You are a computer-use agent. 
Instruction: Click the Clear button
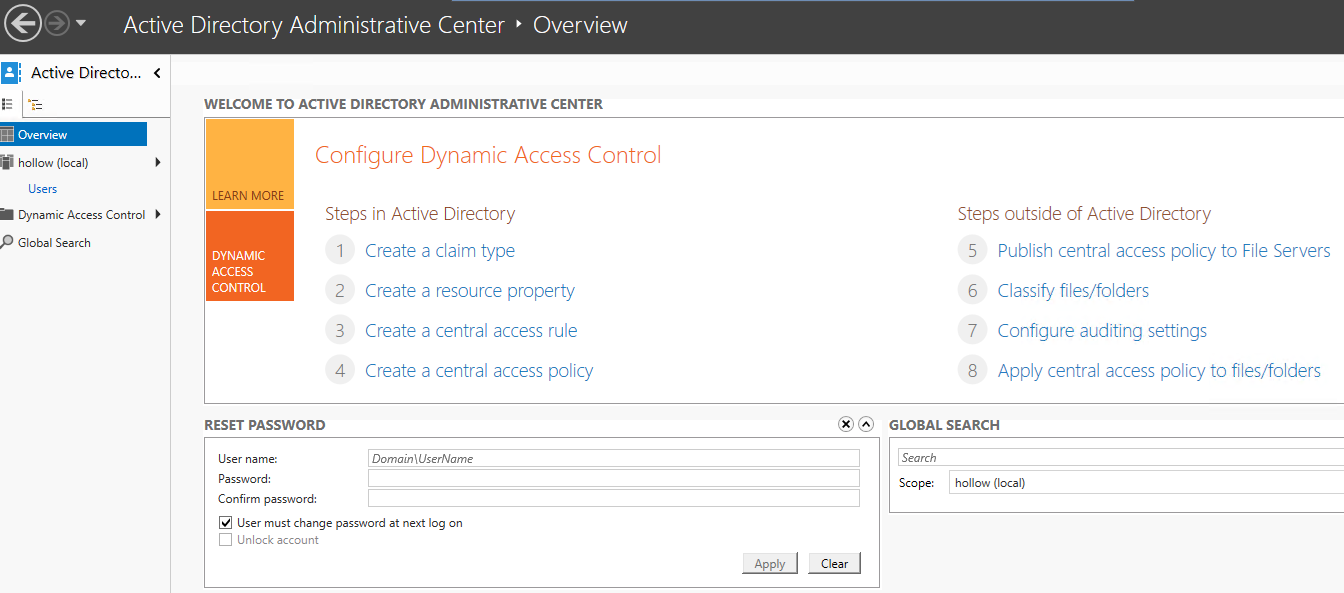pos(834,563)
